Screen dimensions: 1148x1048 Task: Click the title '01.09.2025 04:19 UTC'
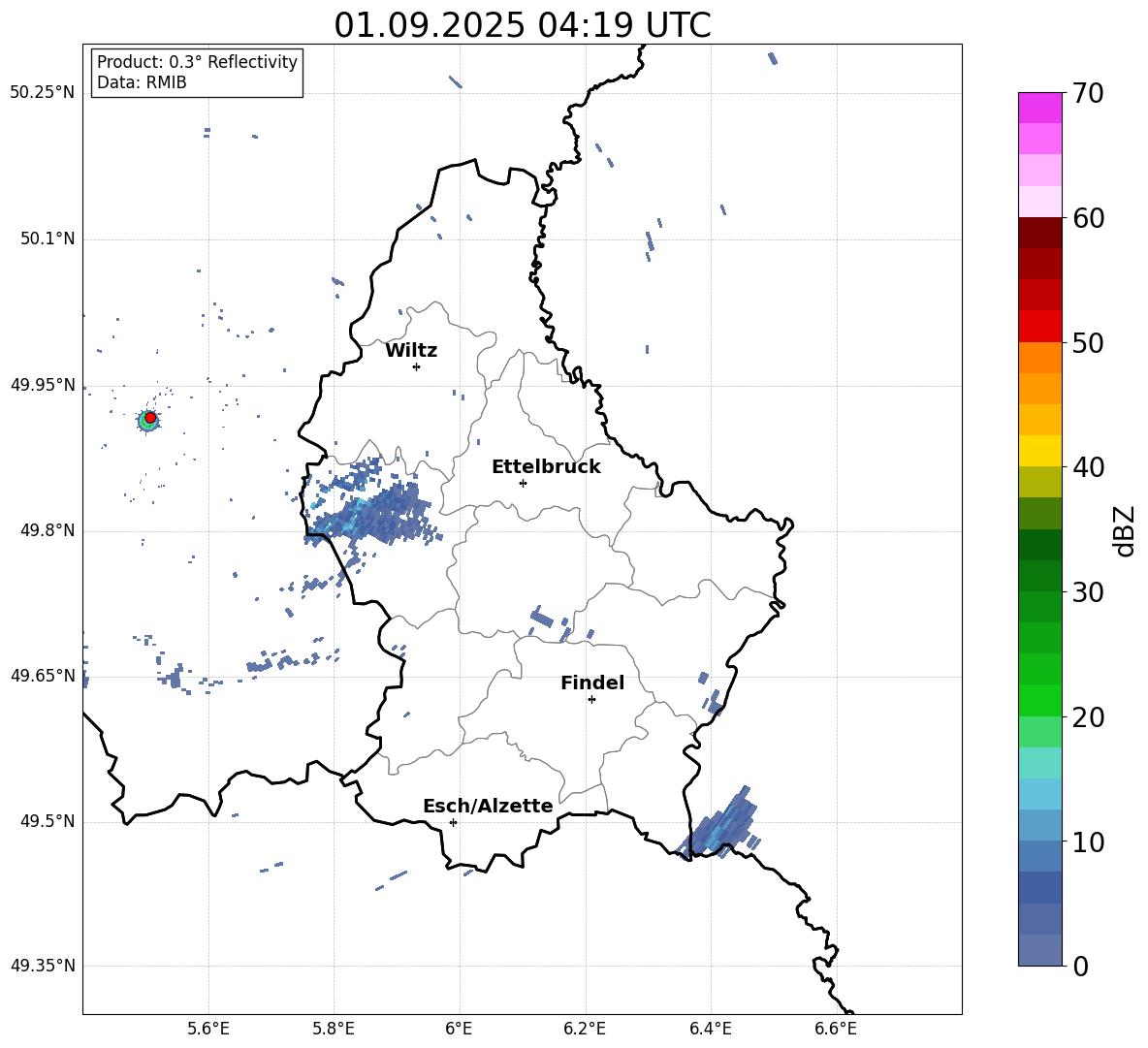(x=522, y=25)
